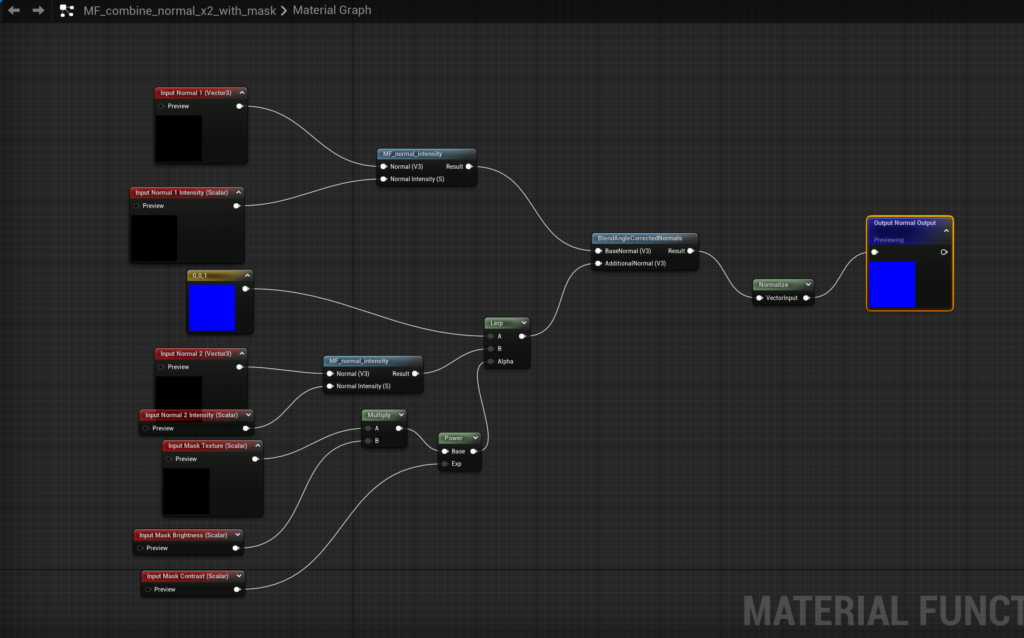Click Output Normal Output input pin
Screen dimensions: 1024x638
coord(874,252)
